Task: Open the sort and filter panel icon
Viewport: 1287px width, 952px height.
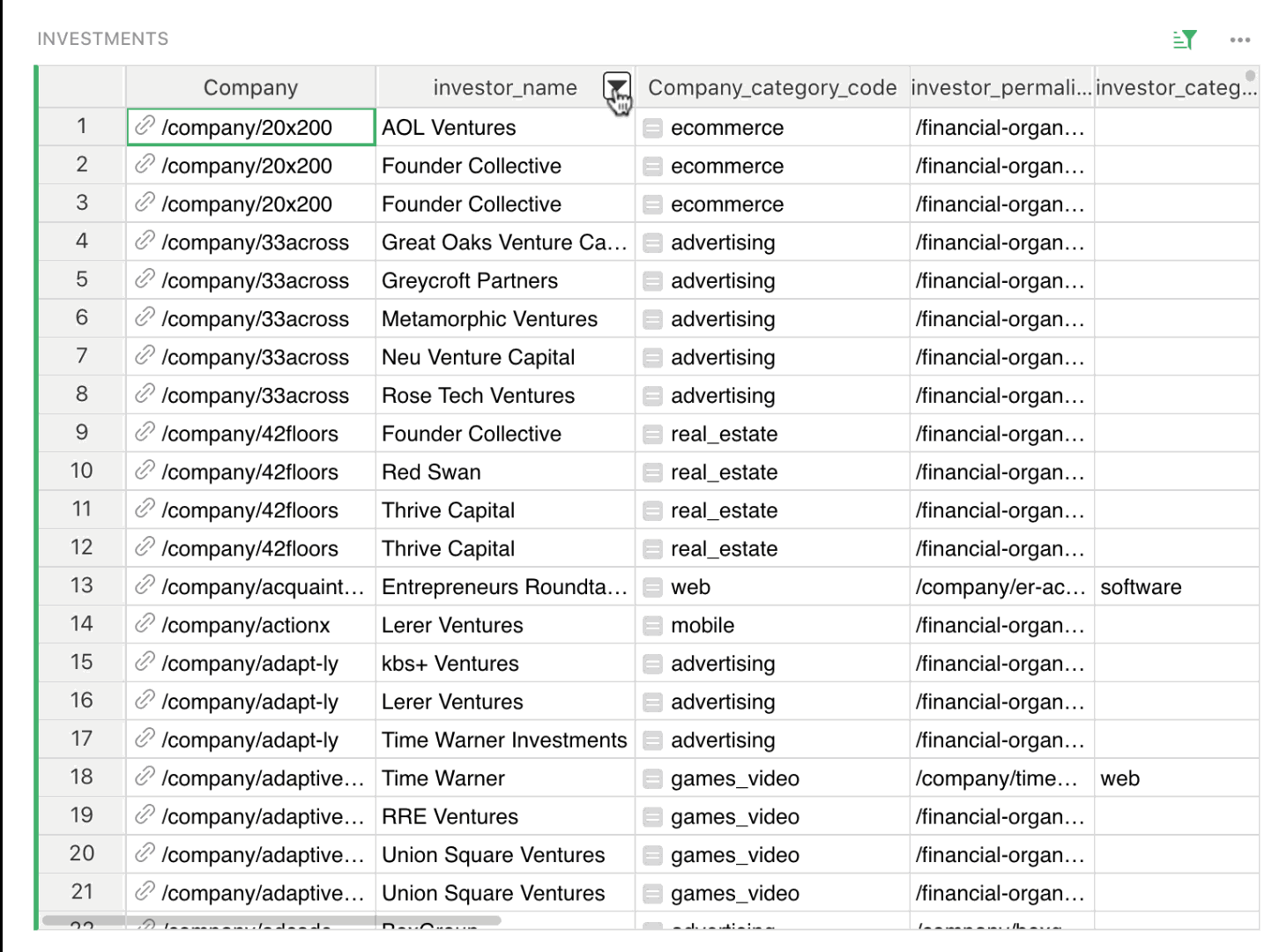Action: pos(1185,40)
